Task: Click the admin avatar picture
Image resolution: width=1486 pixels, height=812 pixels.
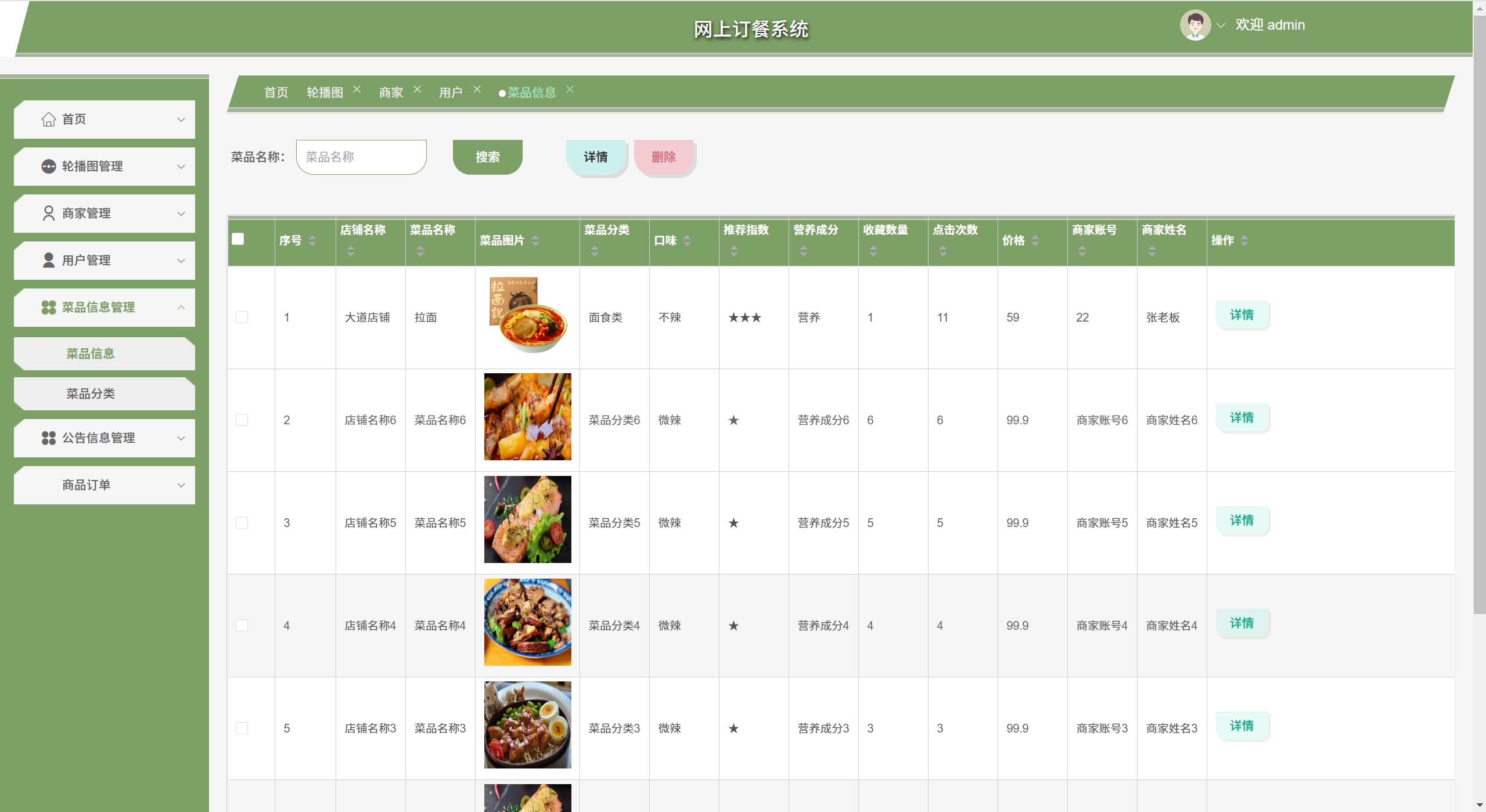Action: coord(1194,26)
